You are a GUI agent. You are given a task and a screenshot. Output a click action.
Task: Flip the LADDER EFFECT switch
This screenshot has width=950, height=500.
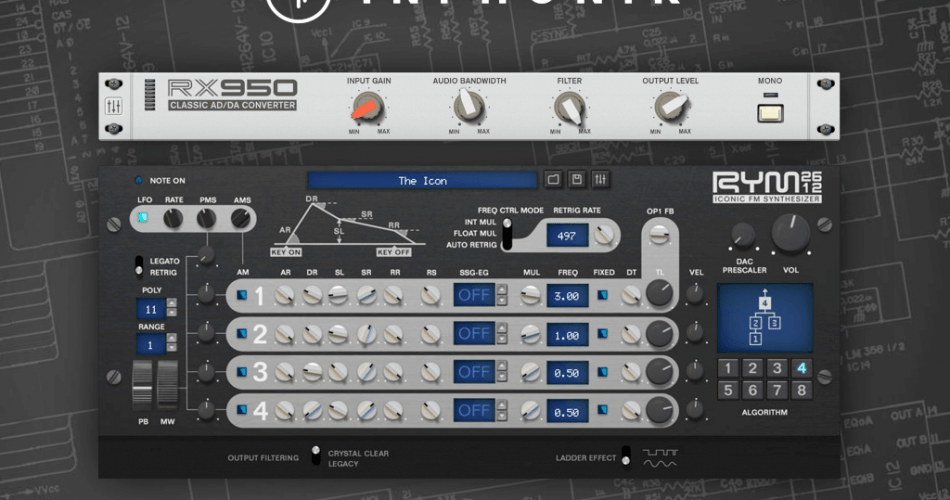pyautogui.click(x=626, y=456)
